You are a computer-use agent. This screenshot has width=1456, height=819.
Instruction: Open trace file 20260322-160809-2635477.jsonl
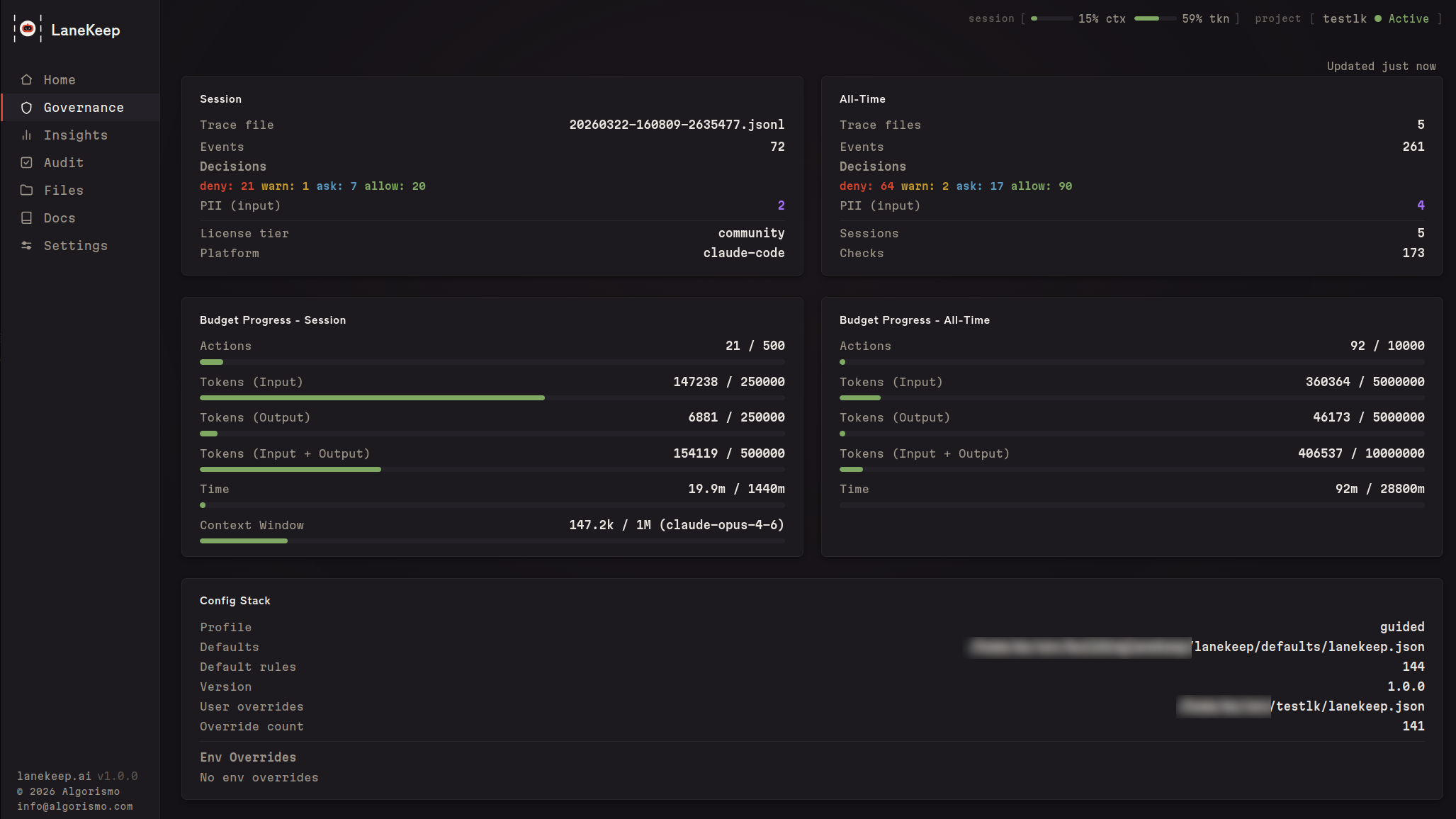coord(677,124)
